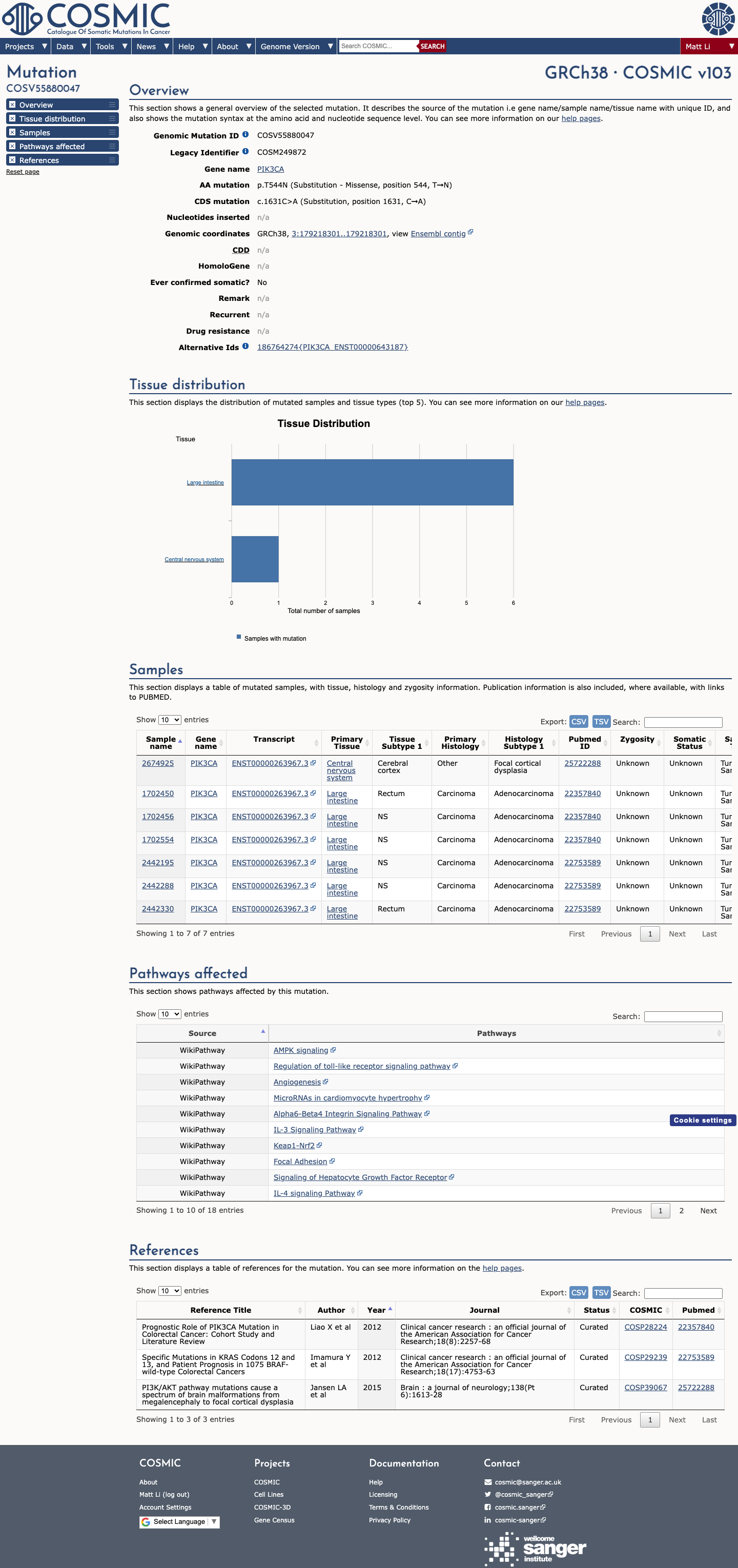Click the external link icon next to Focal Adhesion
Screen dimensions: 738x1568
pos(332,1161)
